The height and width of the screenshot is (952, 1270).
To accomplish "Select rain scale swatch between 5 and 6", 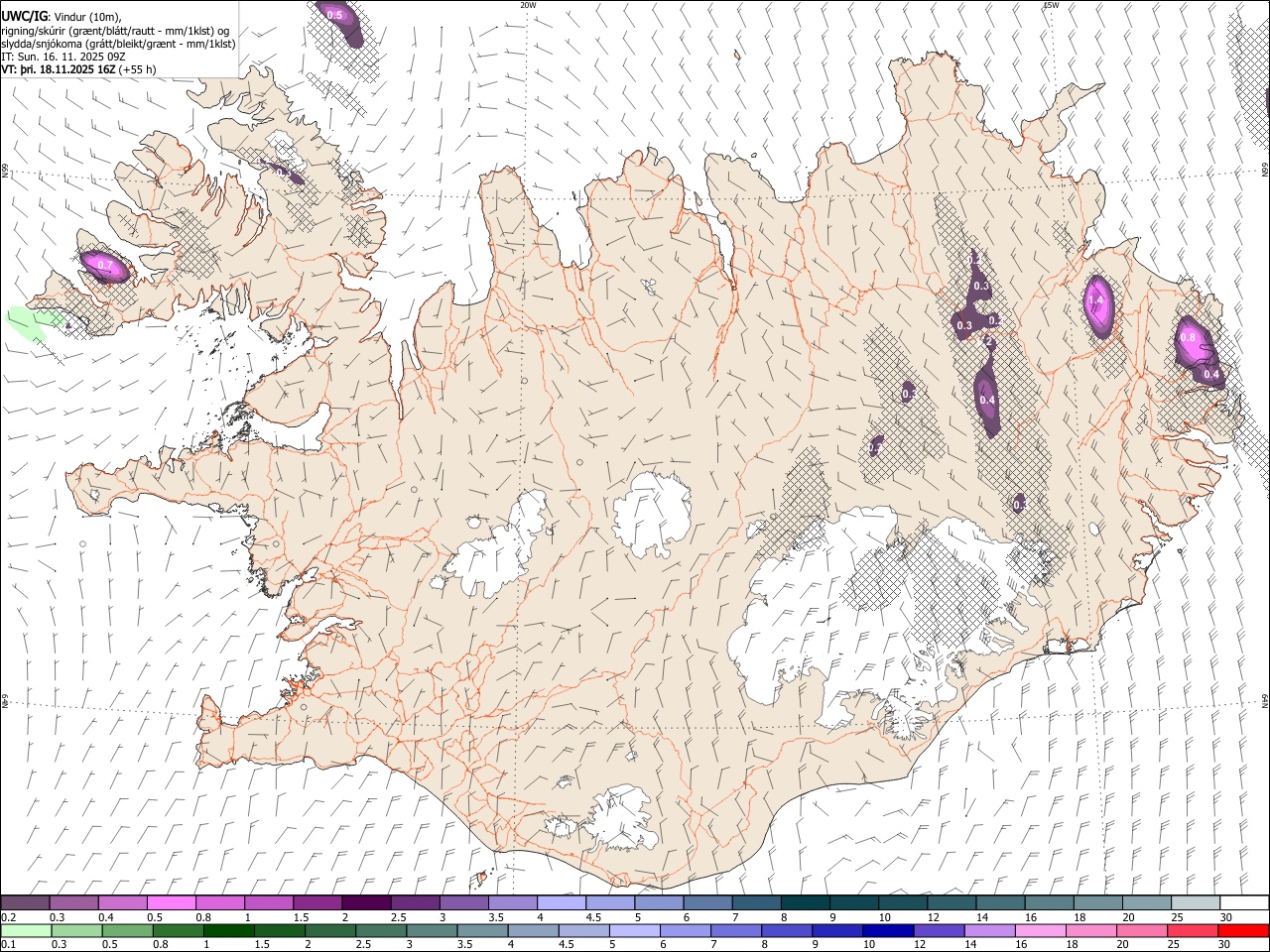I will pos(634,930).
